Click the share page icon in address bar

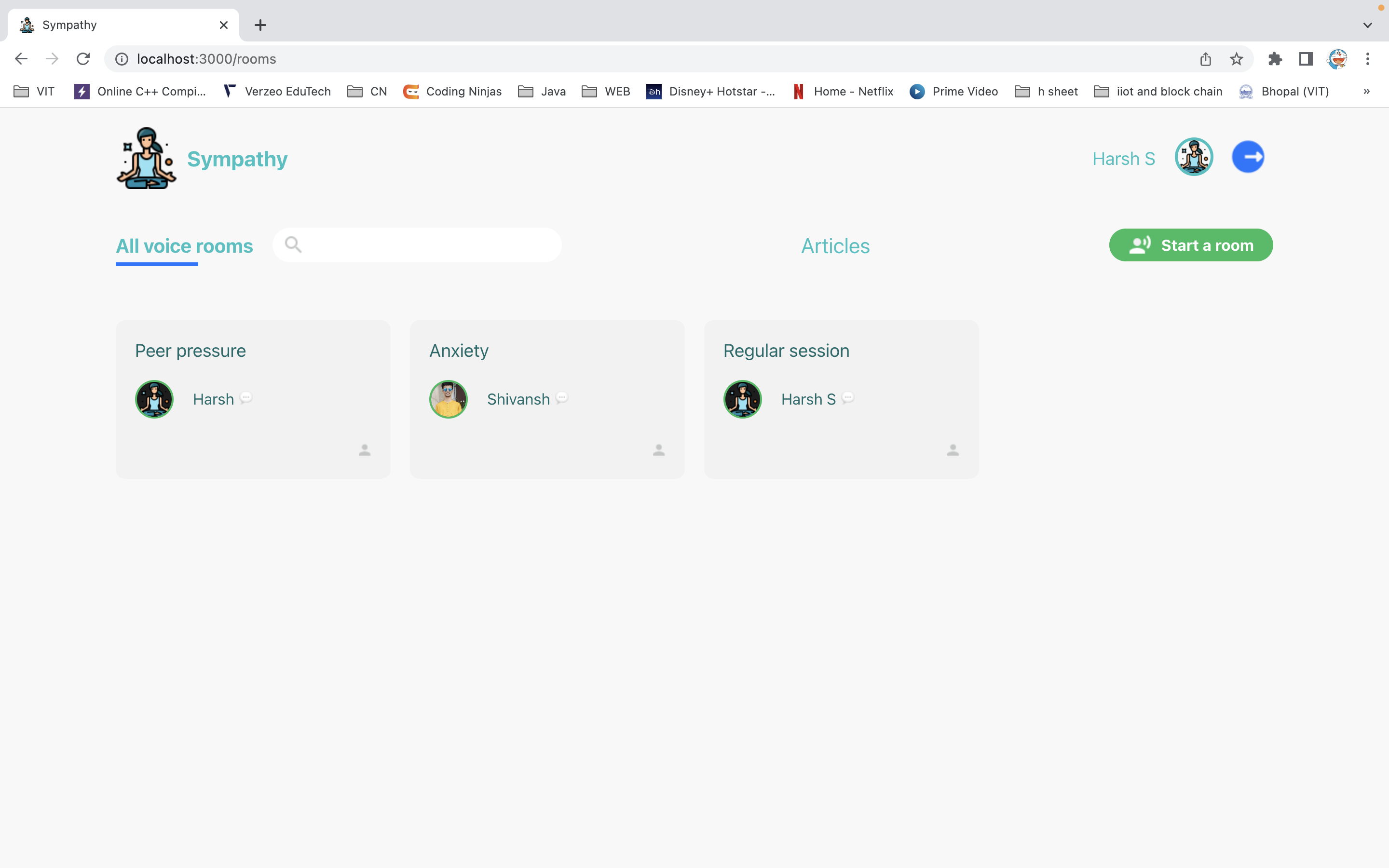click(x=1205, y=59)
